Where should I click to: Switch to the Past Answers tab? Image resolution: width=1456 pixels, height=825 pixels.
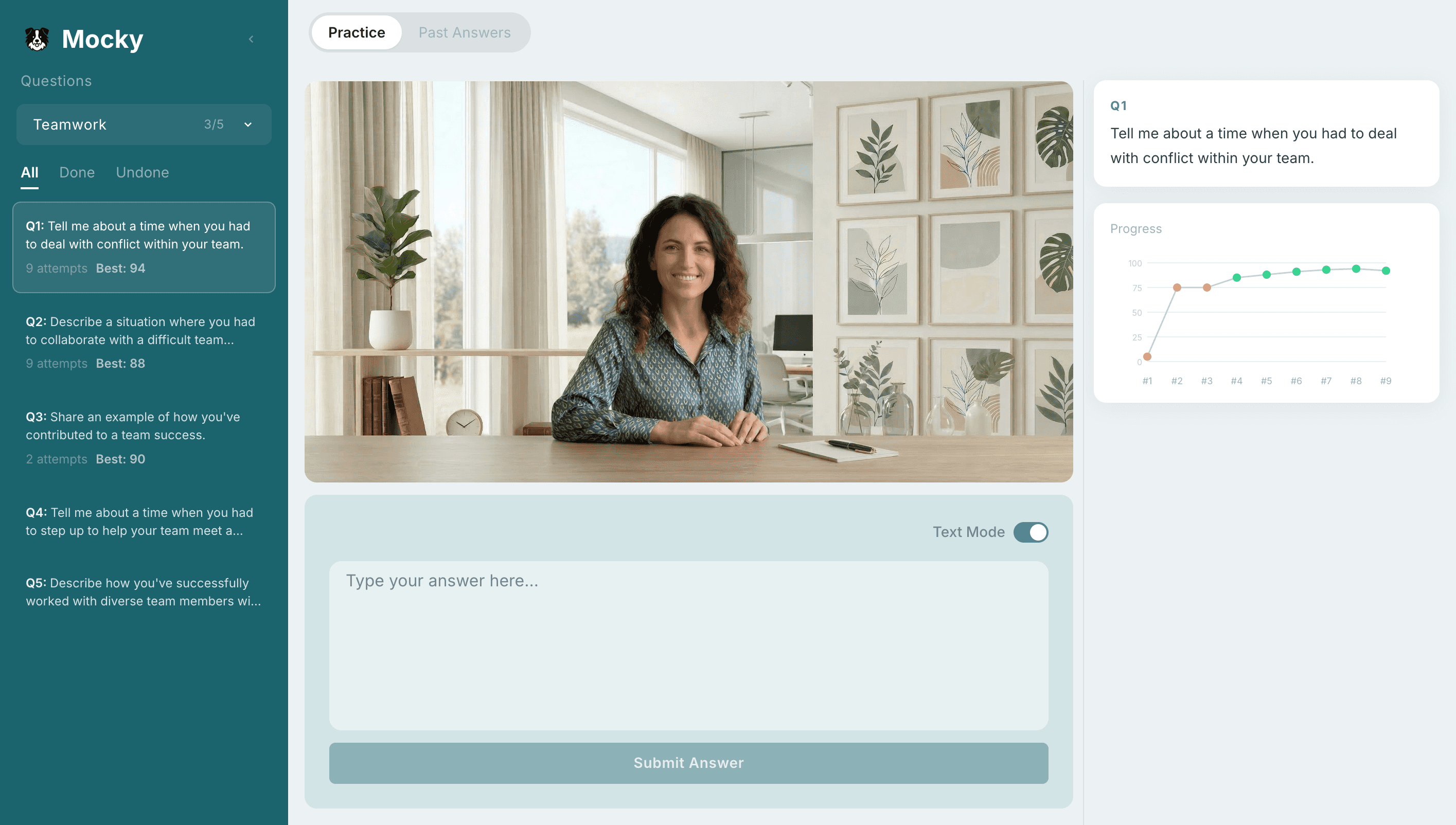pyautogui.click(x=464, y=32)
